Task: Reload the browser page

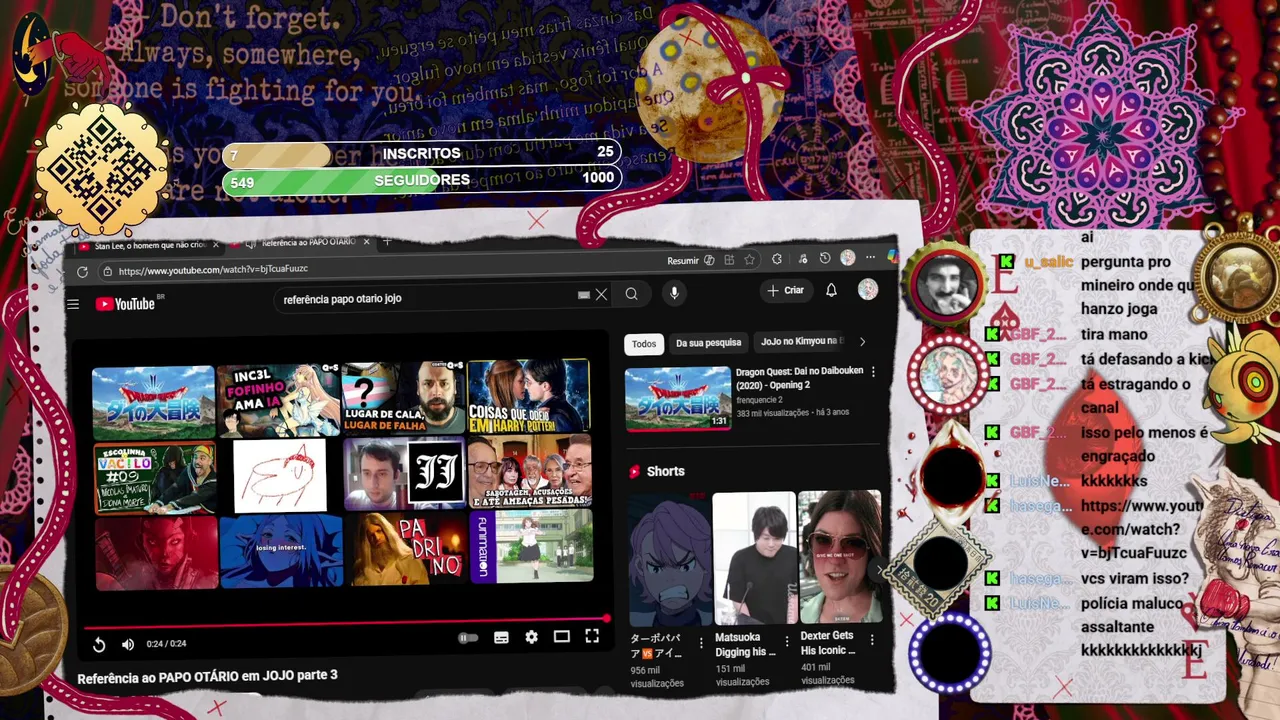Action: click(82, 271)
